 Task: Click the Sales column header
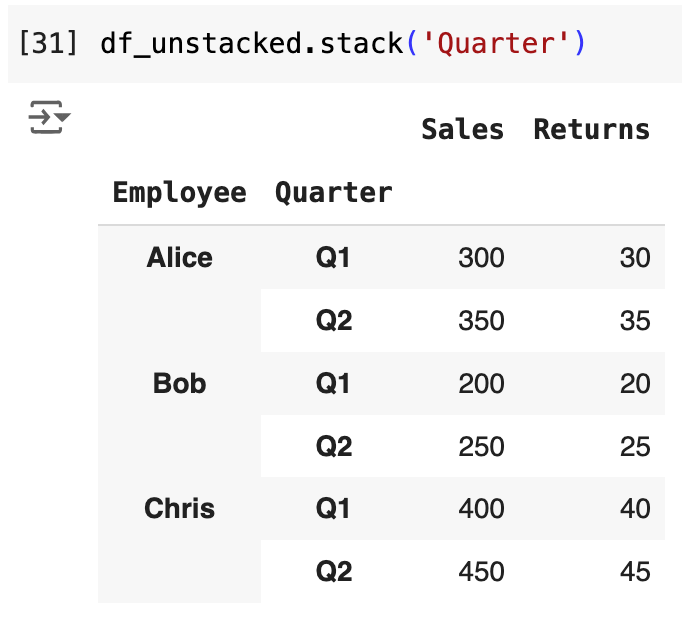[x=462, y=129]
